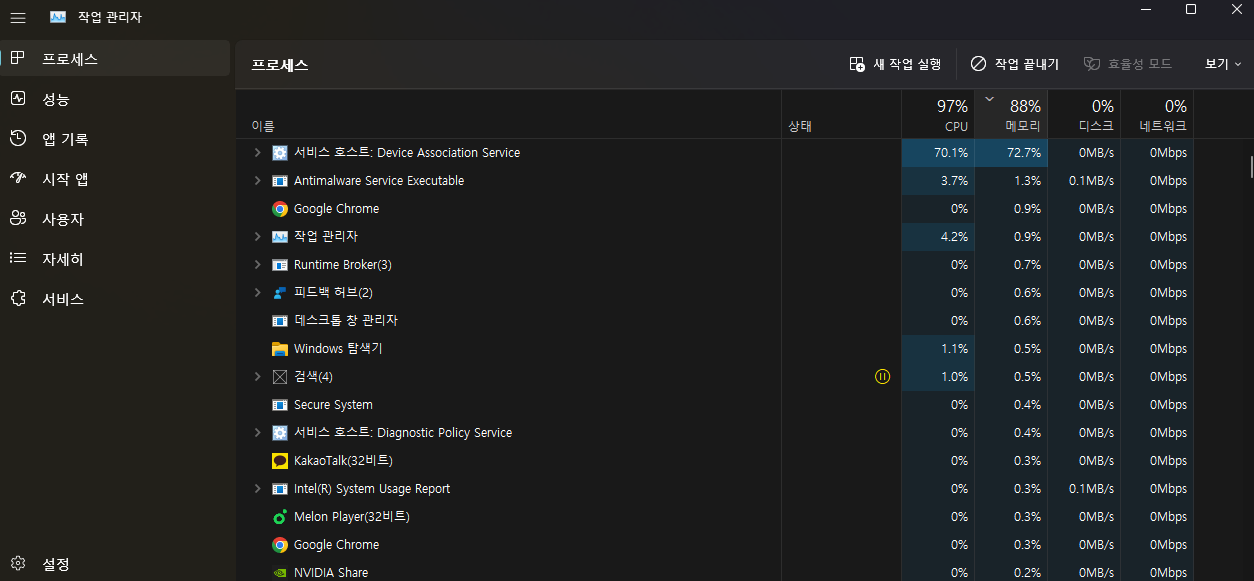Click the 효율성 모드 leaf icon

(x=1092, y=64)
